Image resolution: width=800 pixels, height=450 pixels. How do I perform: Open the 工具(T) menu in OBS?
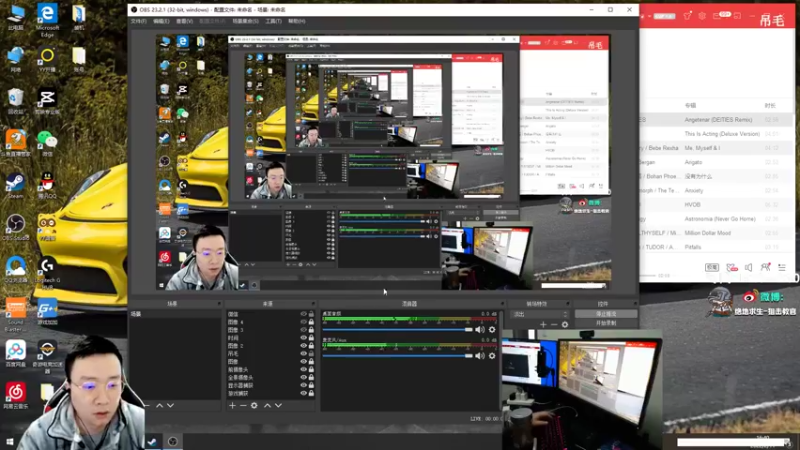click(x=273, y=21)
